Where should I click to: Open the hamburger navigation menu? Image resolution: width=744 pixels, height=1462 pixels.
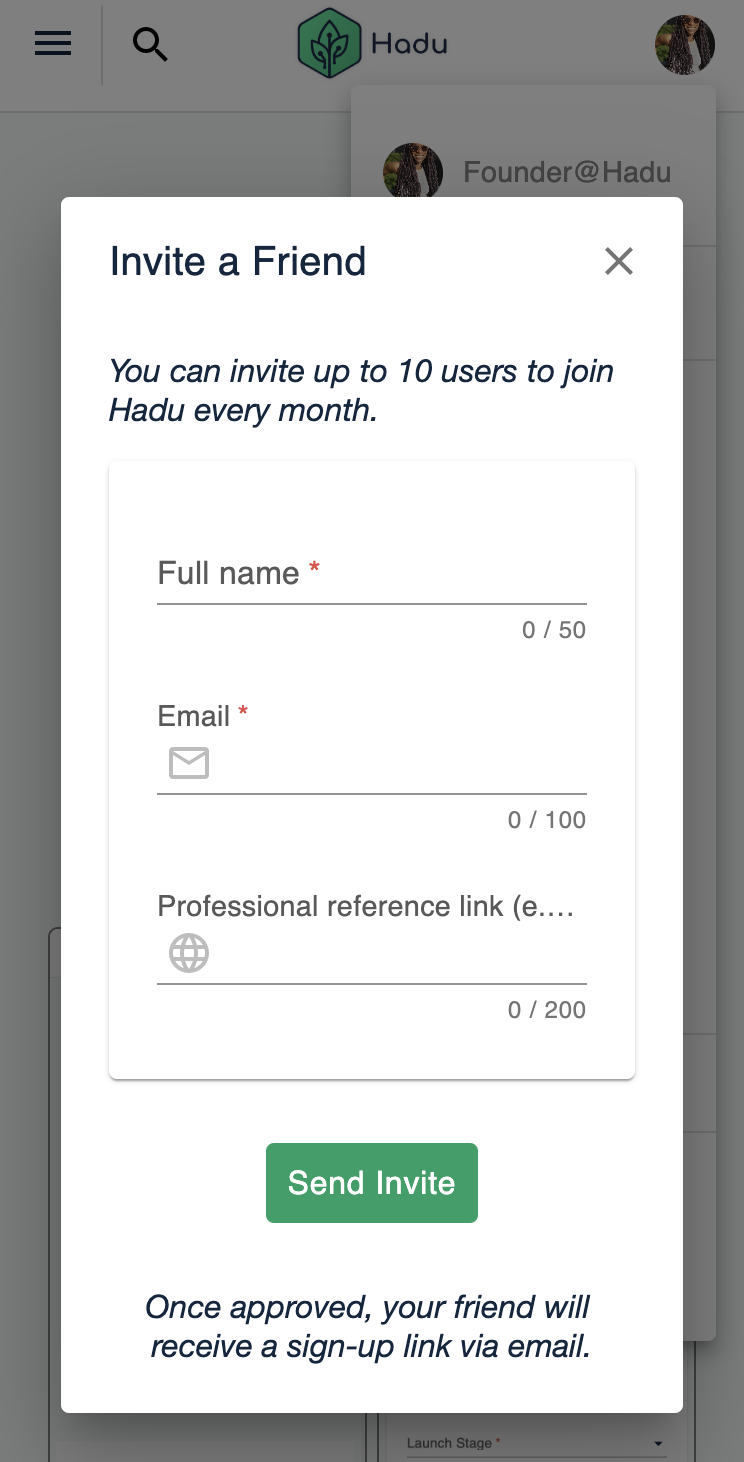pos(53,44)
